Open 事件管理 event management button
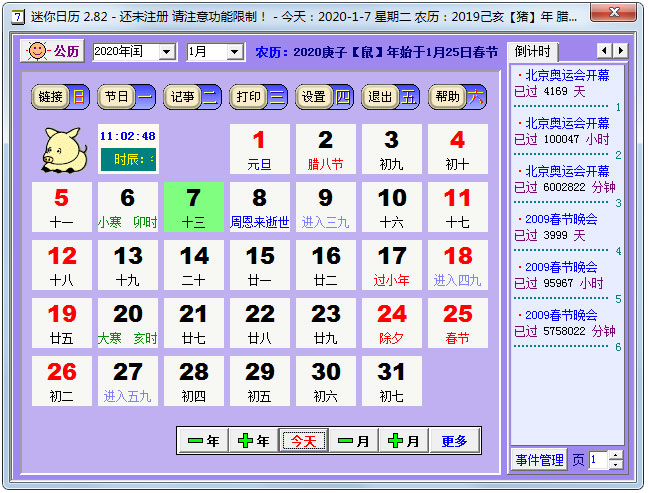Screen dimensions: 649x493 pos(539,459)
